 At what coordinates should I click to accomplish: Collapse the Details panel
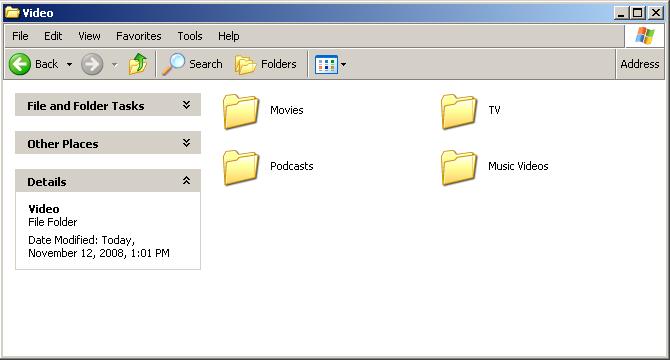[186, 181]
